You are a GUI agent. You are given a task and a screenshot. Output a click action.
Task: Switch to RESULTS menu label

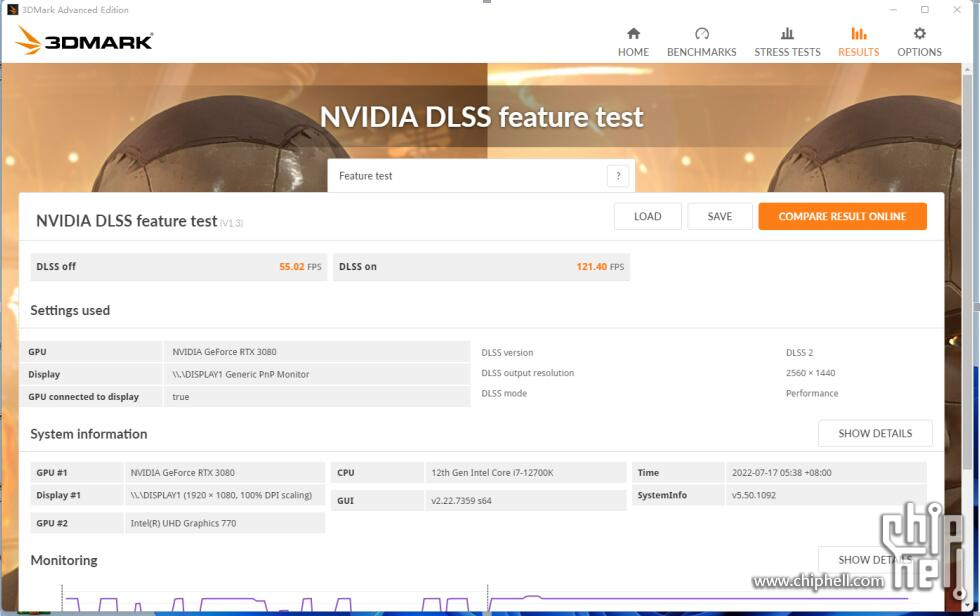click(x=859, y=52)
